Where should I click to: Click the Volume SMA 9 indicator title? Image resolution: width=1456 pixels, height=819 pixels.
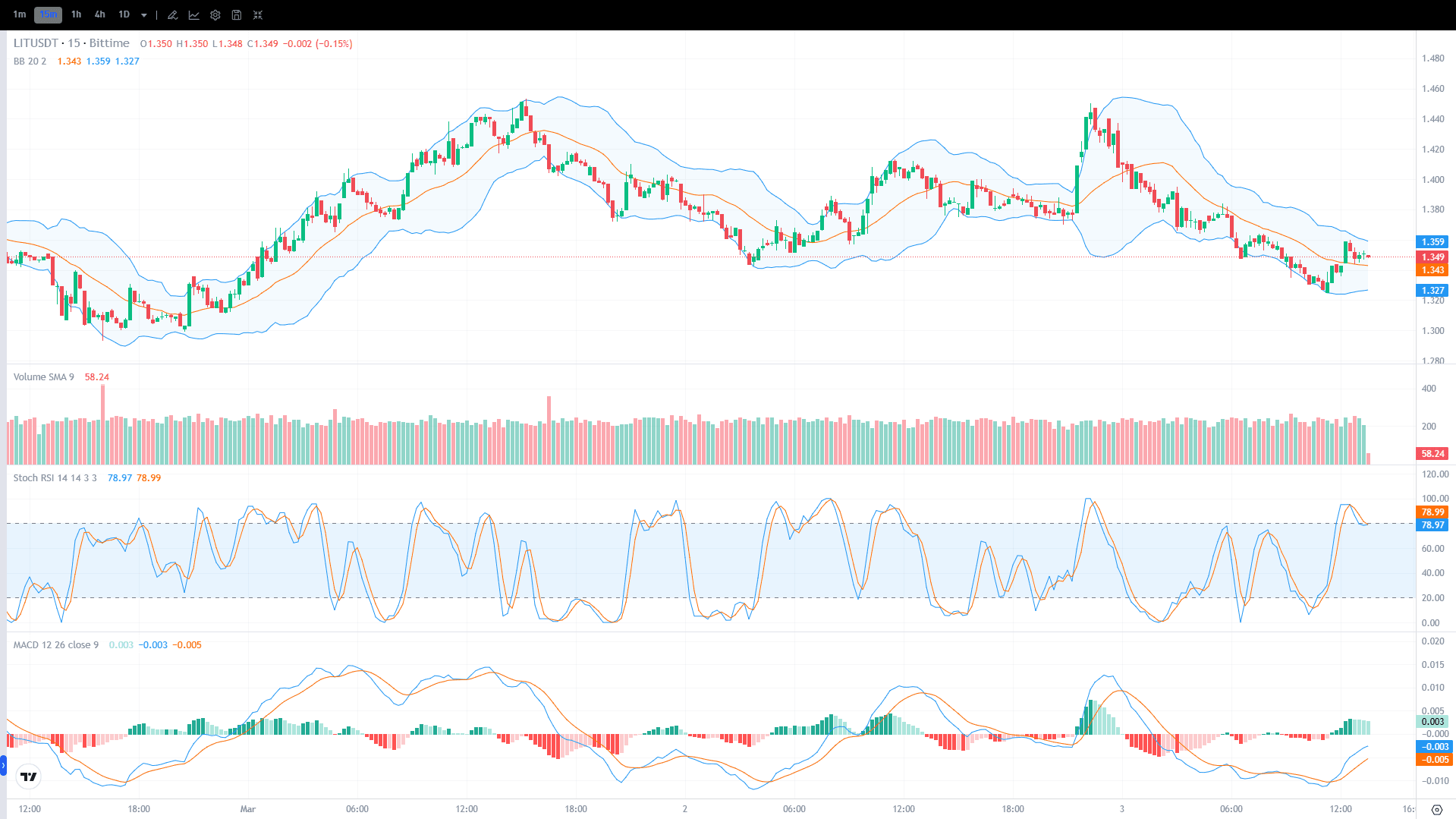pyautogui.click(x=43, y=376)
